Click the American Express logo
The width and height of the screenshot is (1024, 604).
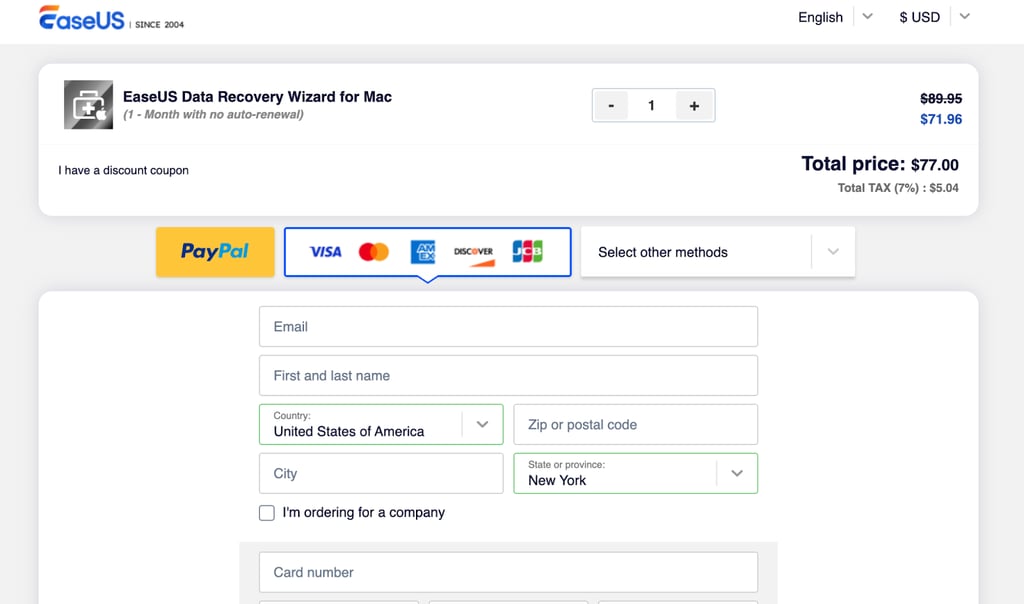(x=423, y=251)
